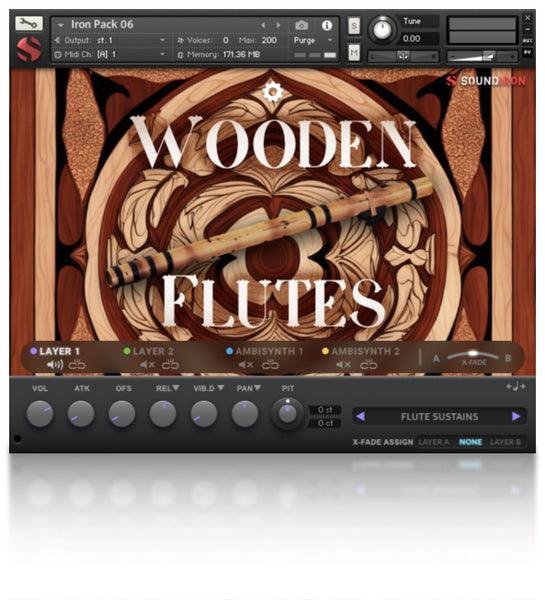Click the A-B X-Fade slider handle
The image size is (545, 600).
tap(473, 353)
